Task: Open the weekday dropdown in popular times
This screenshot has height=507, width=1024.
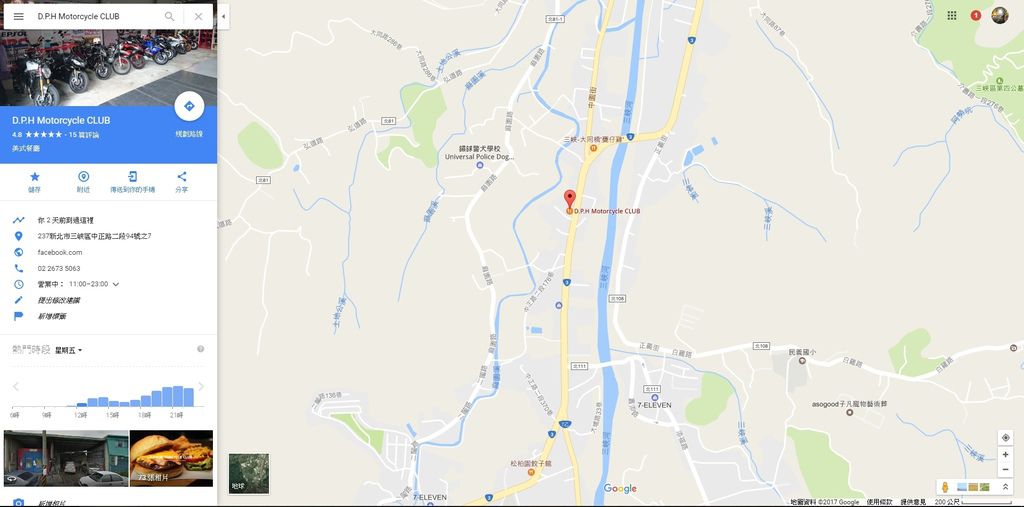Action: point(69,350)
